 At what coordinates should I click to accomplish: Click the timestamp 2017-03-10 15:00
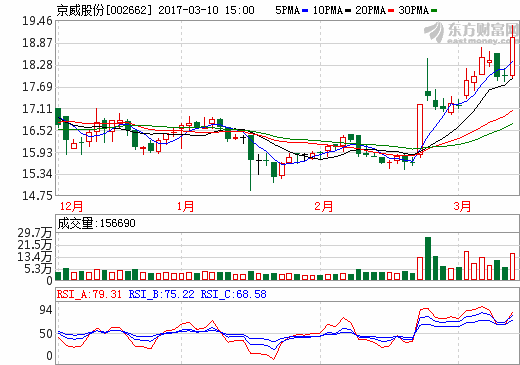[x=206, y=10]
